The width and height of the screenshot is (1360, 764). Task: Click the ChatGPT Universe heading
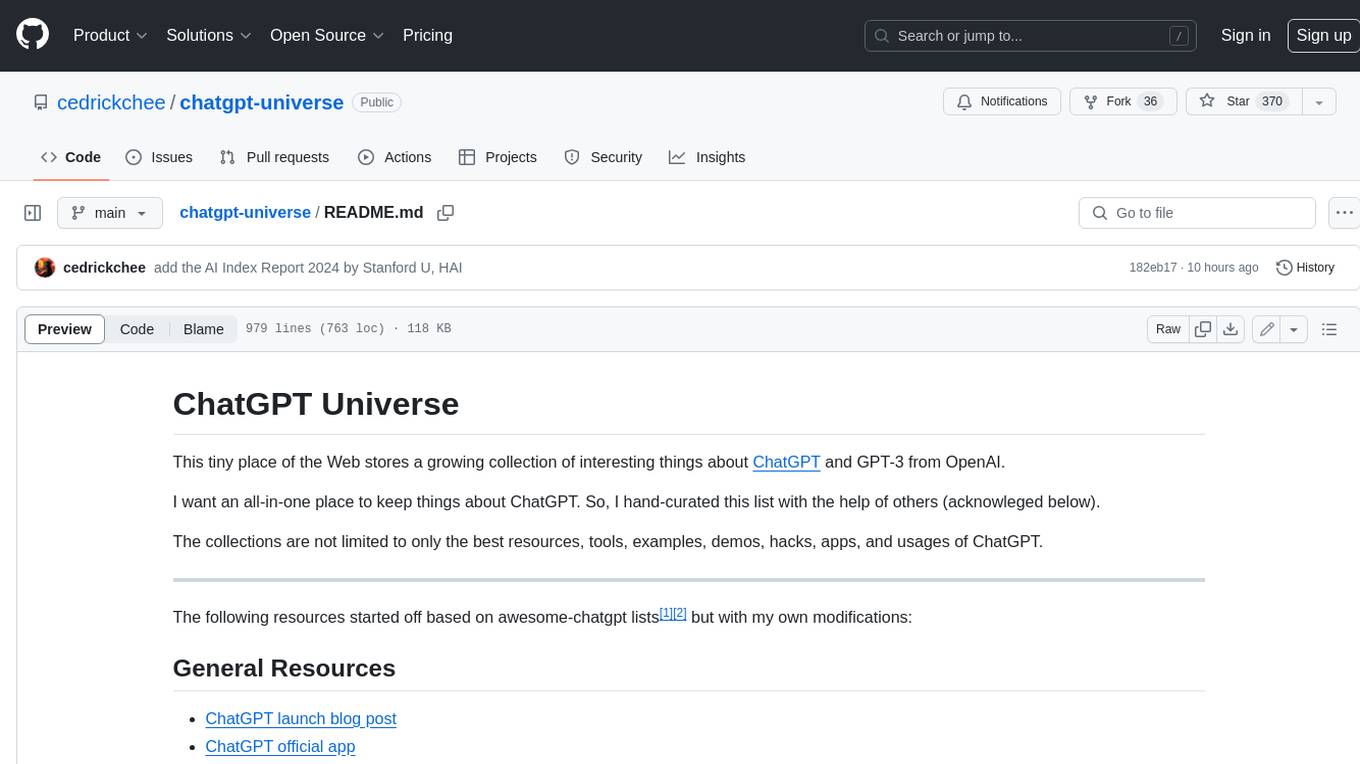[x=316, y=404]
